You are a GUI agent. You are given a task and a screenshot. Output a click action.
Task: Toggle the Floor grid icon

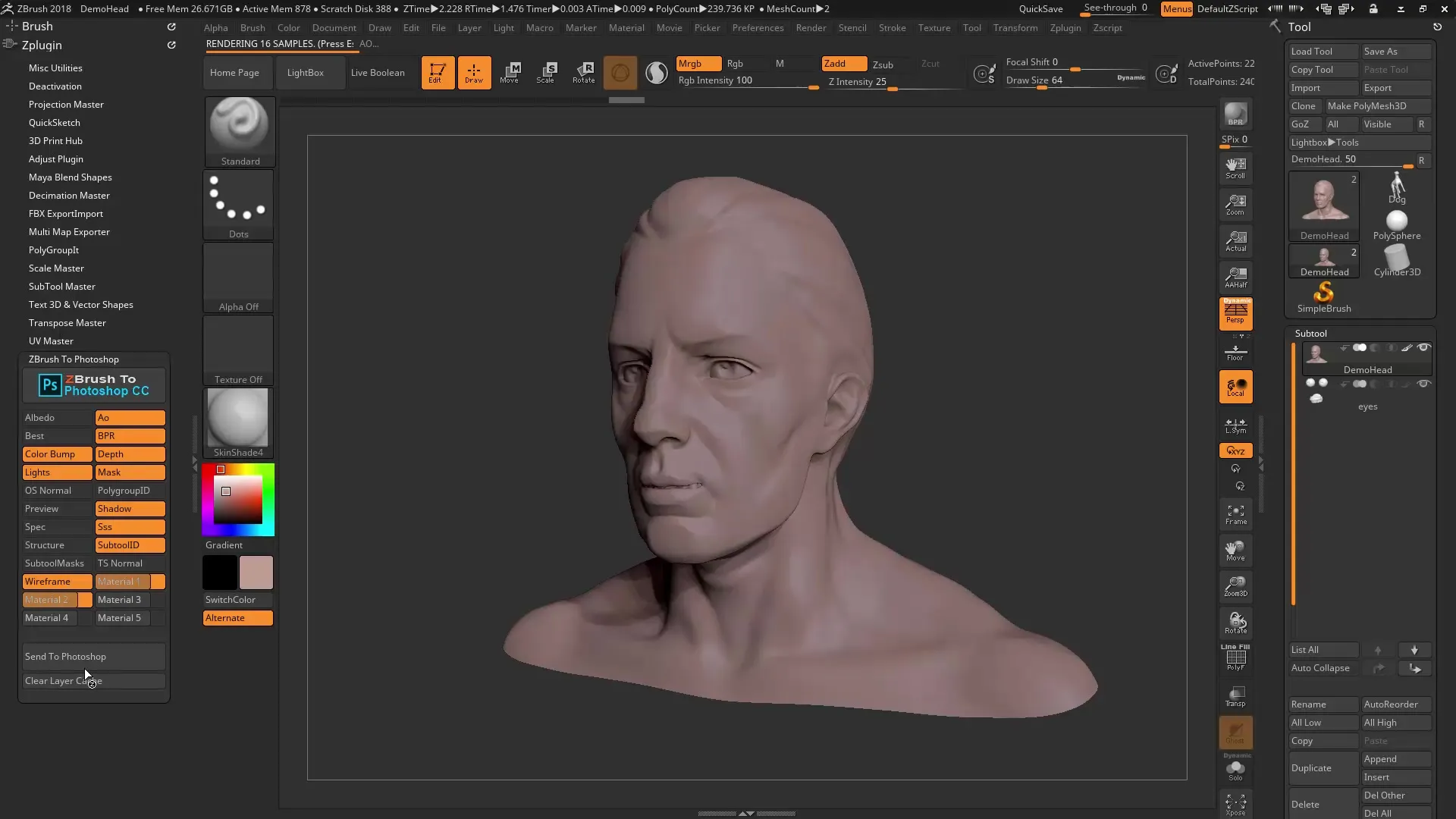1235,353
